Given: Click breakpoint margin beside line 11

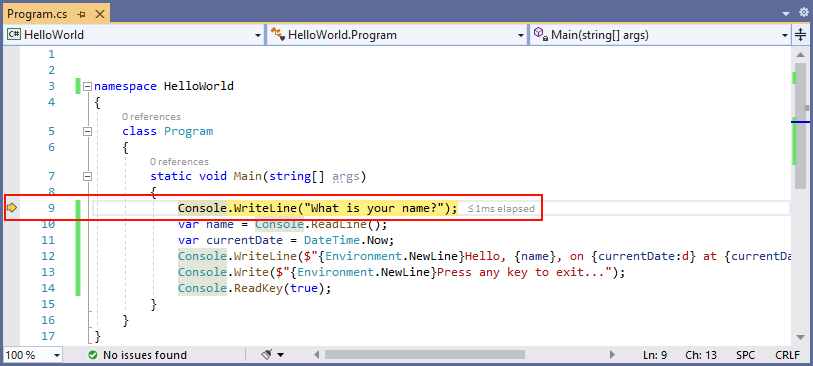Looking at the screenshot, I should (x=12, y=241).
